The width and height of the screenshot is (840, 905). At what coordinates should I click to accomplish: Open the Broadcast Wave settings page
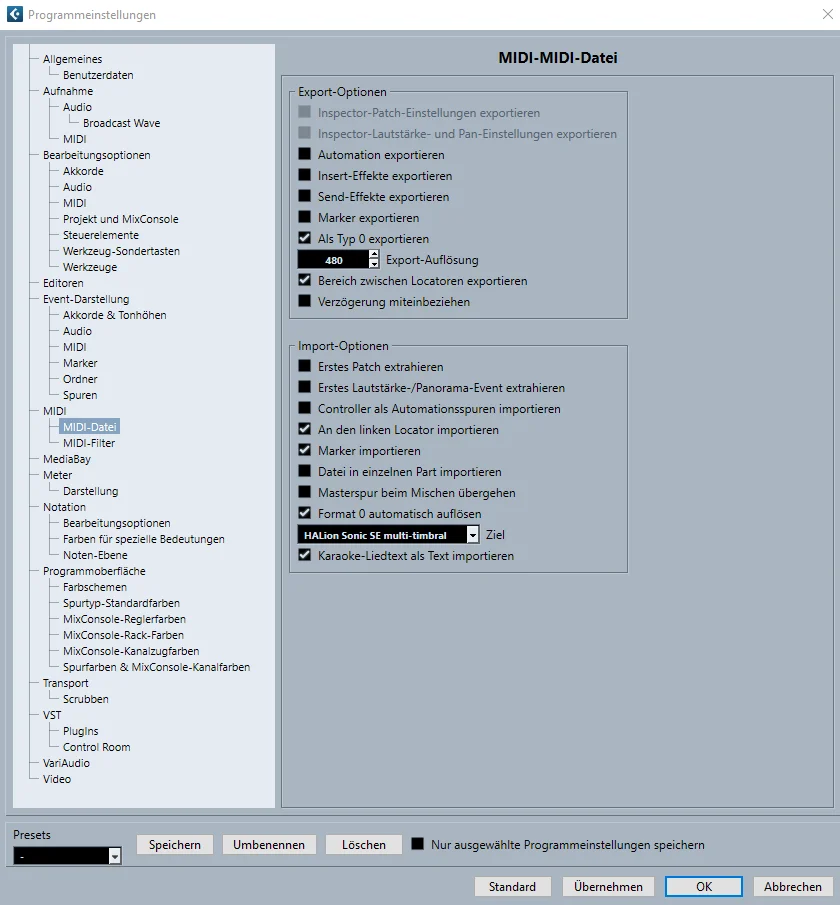[x=121, y=123]
